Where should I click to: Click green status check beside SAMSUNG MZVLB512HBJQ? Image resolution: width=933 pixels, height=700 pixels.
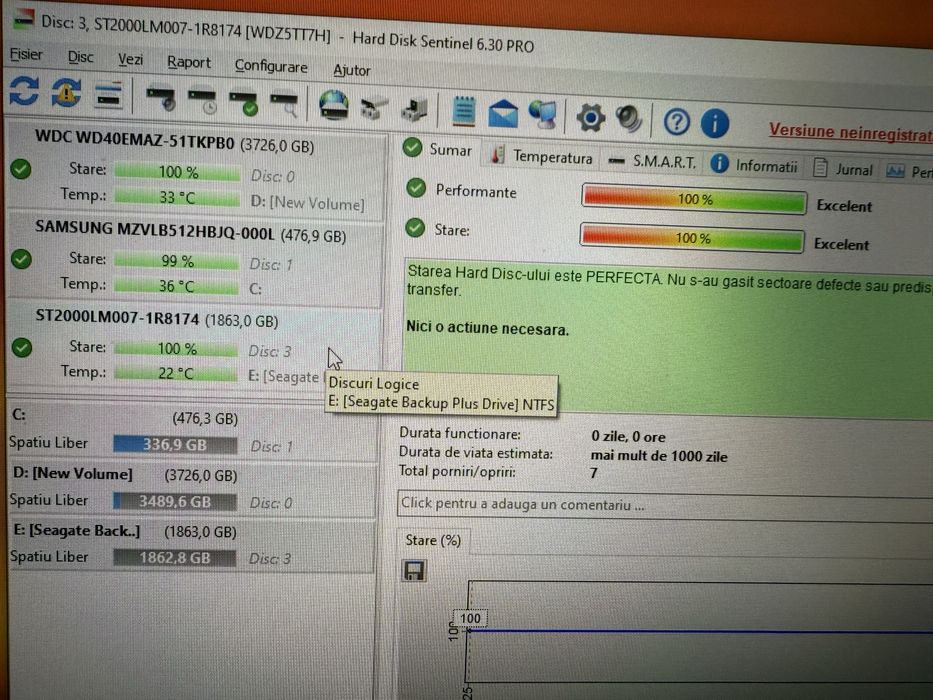pos(21,259)
